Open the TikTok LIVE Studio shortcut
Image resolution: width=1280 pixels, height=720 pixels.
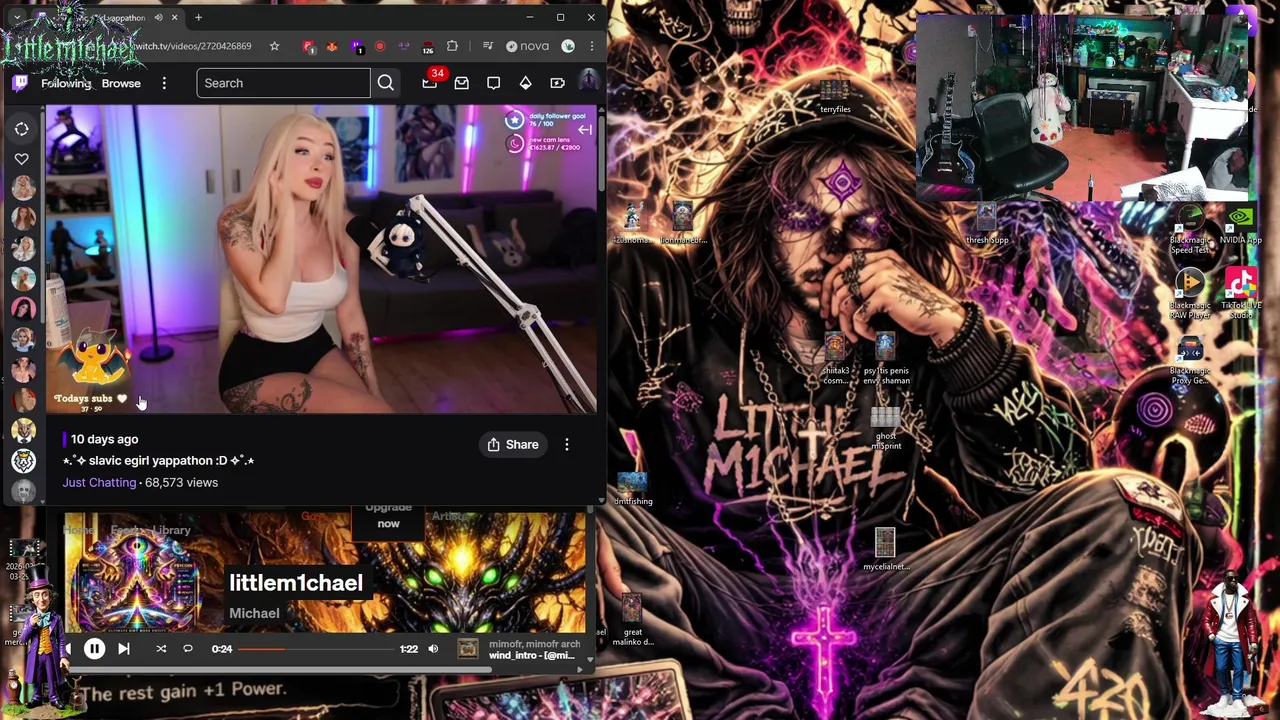point(1240,293)
